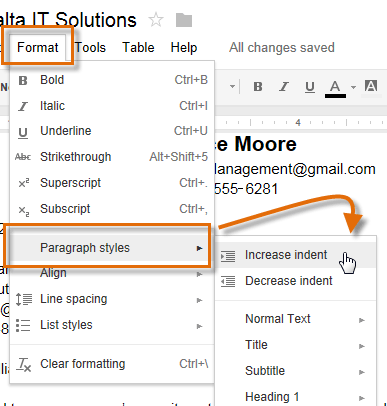Star the Malta IT Solutions document
387x406 pixels.
(x=156, y=20)
